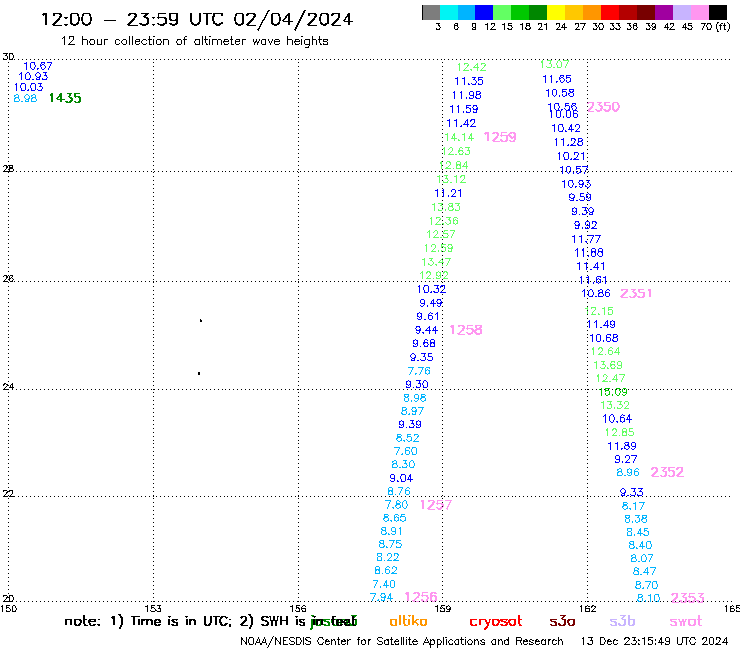Select the bright red 33 ft legend swatch
740x650 pixels.
pos(610,12)
